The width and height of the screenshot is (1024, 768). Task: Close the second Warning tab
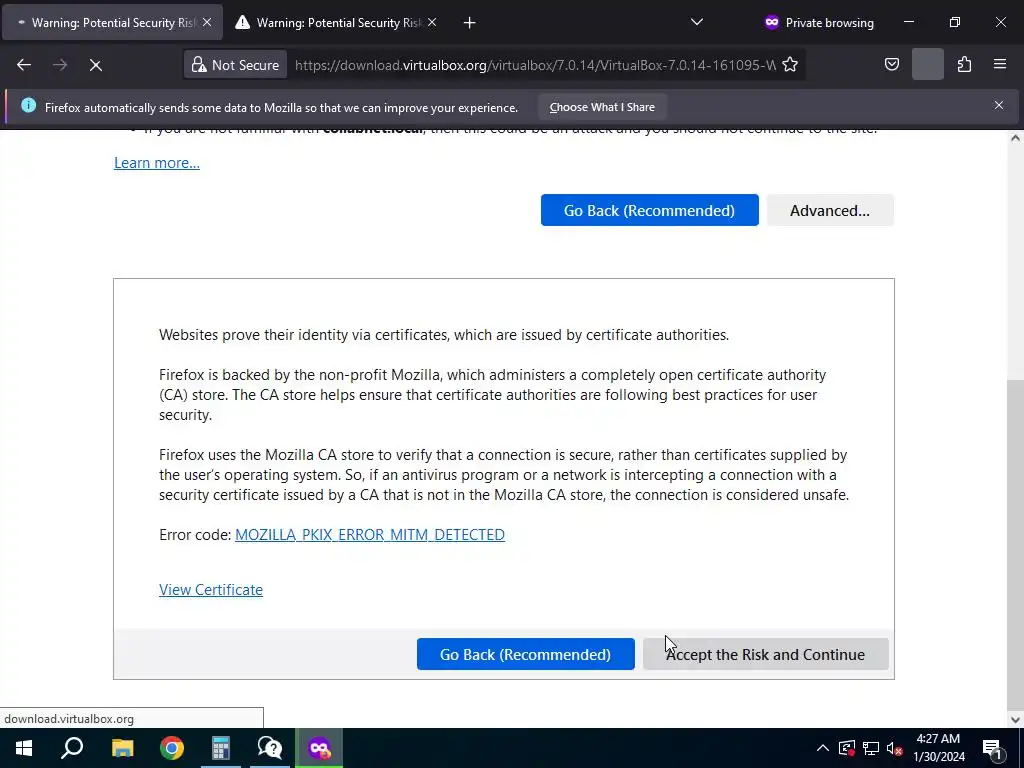432,22
